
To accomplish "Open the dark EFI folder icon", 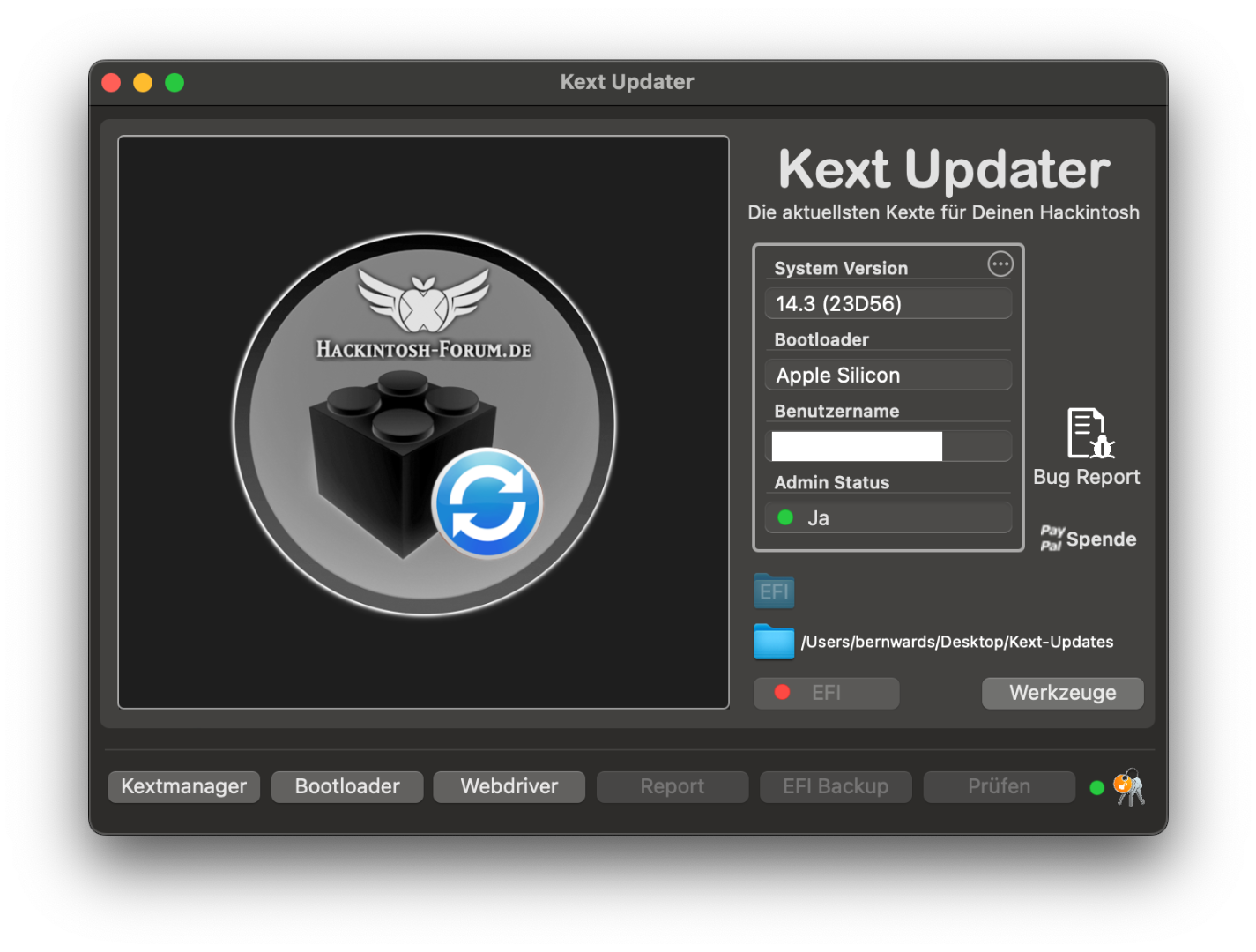I will (774, 591).
